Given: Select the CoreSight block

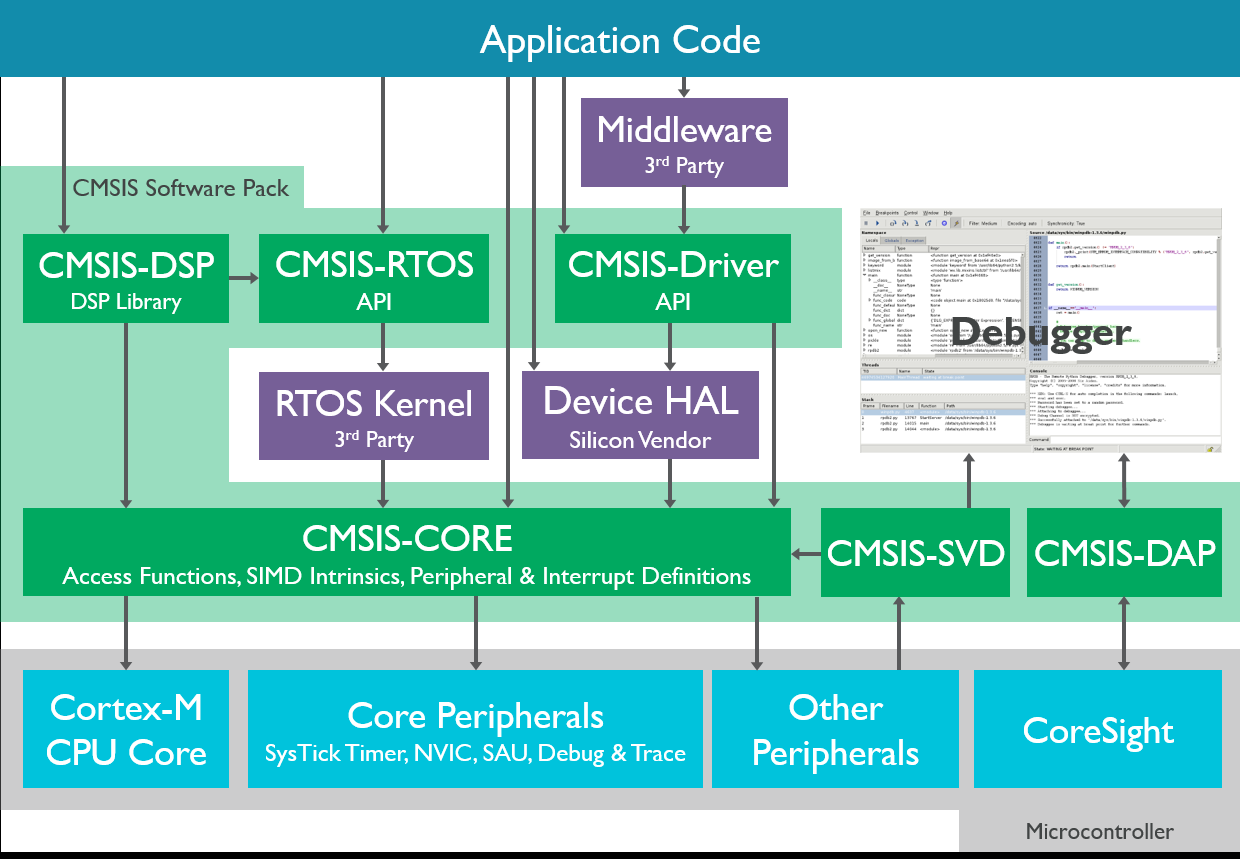Looking at the screenshot, I should coord(1098,729).
